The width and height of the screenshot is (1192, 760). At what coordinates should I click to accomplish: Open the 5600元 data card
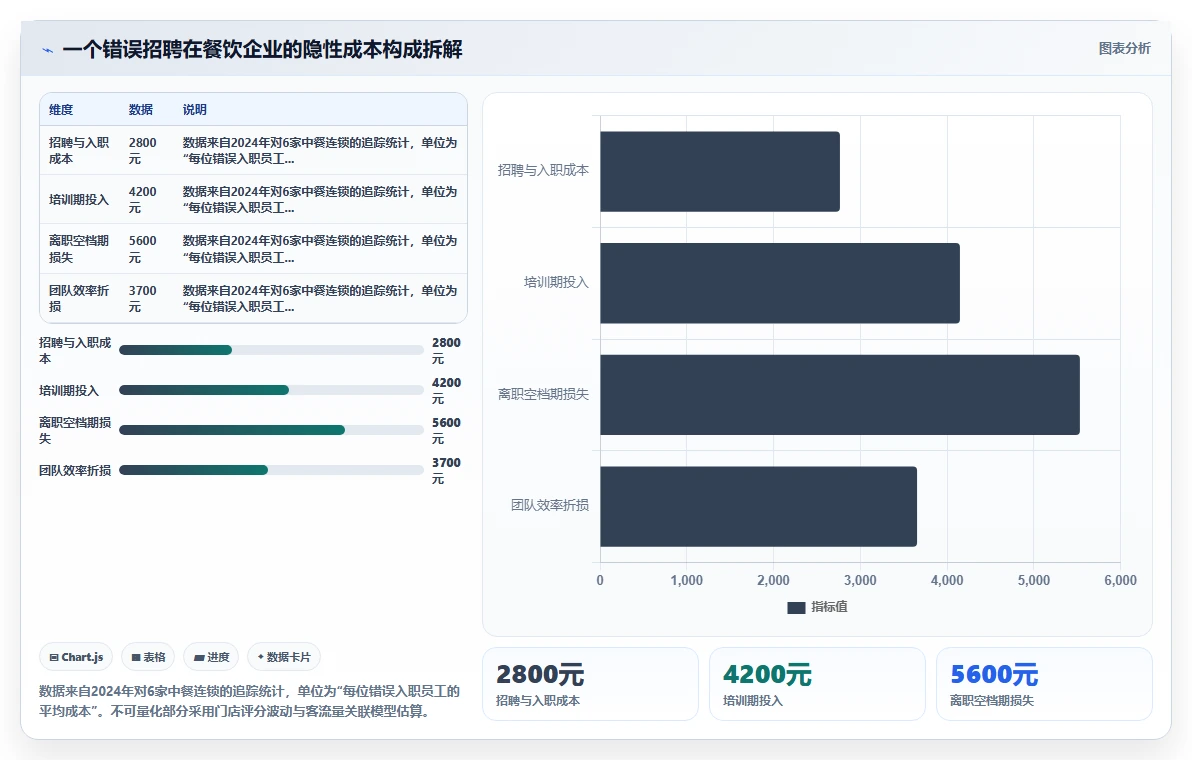pos(1044,684)
